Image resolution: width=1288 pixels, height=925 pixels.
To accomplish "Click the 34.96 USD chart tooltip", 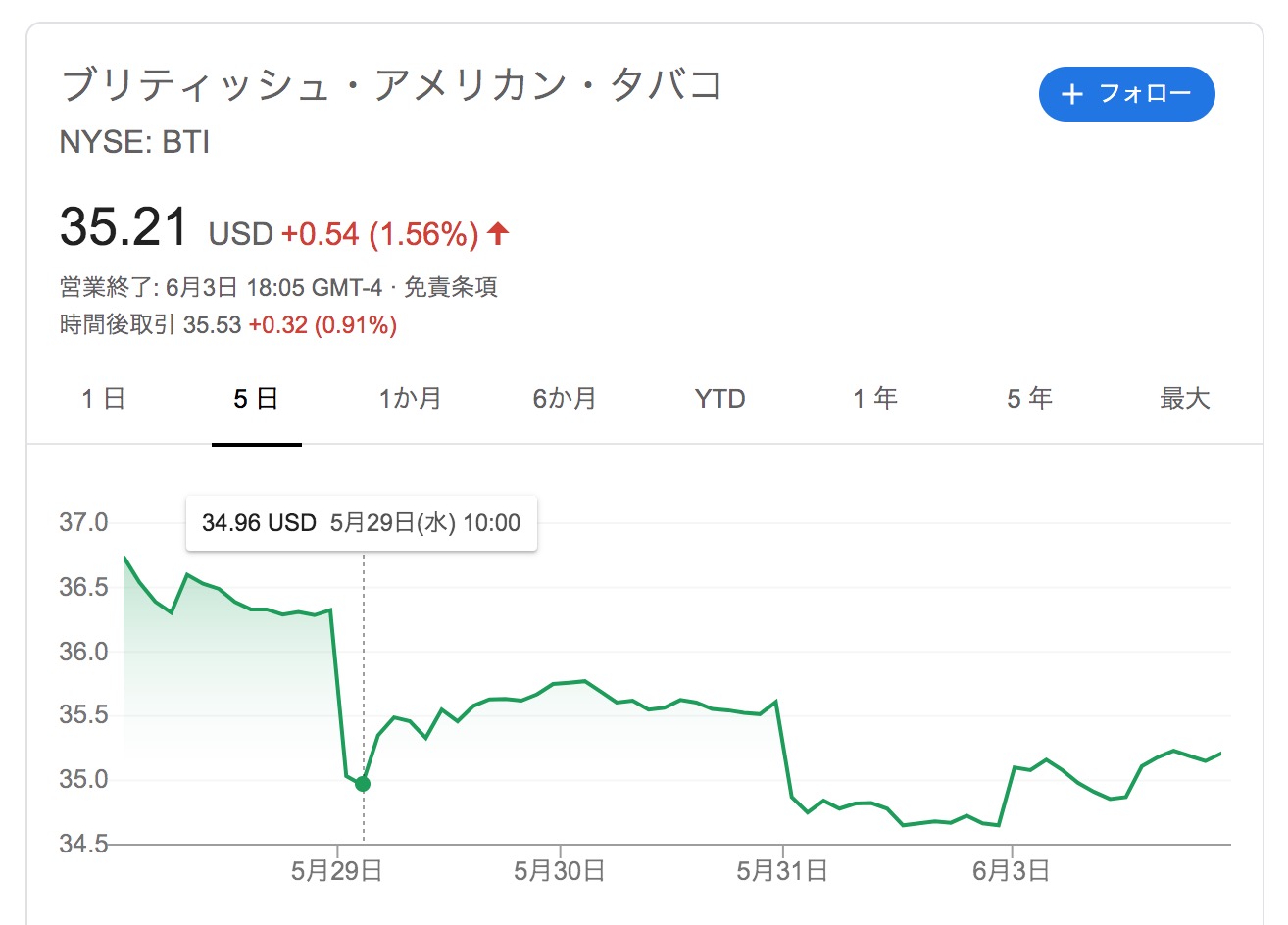I will click(362, 523).
